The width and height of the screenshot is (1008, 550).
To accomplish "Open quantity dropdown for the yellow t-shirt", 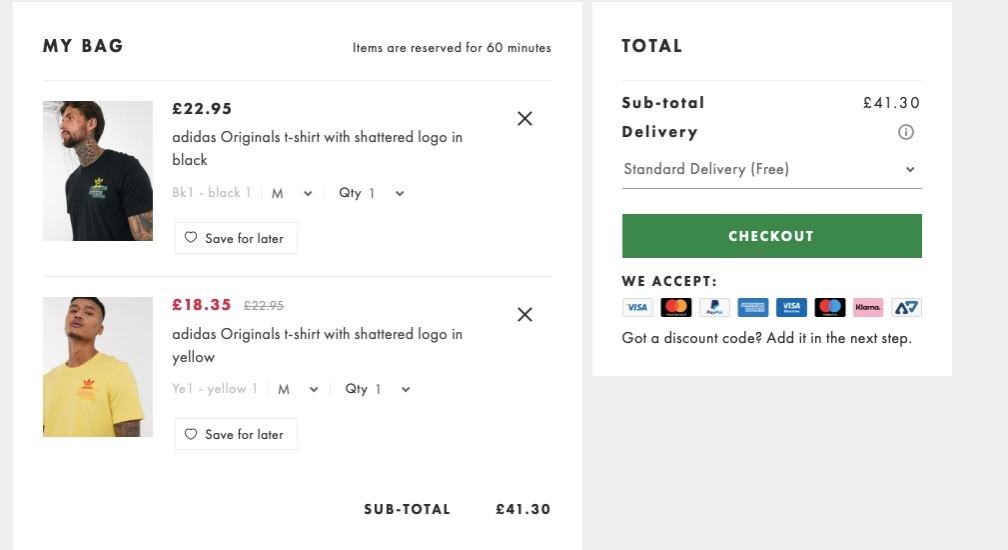I will point(378,389).
